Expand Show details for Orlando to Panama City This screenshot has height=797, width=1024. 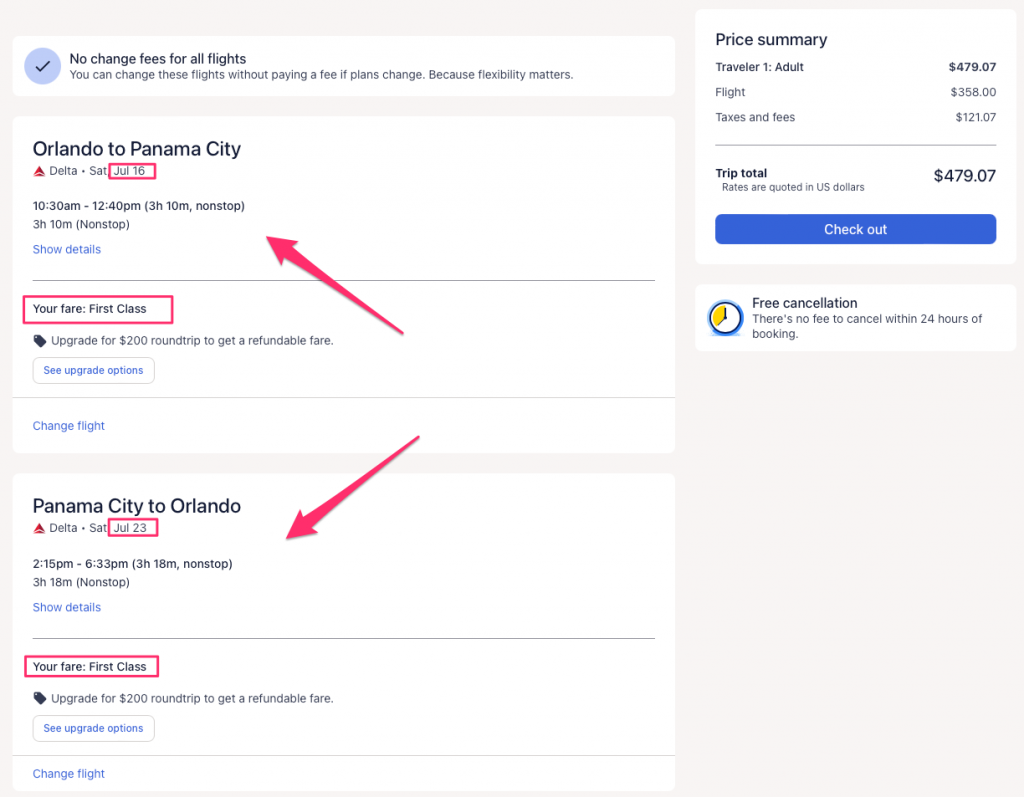[66, 249]
